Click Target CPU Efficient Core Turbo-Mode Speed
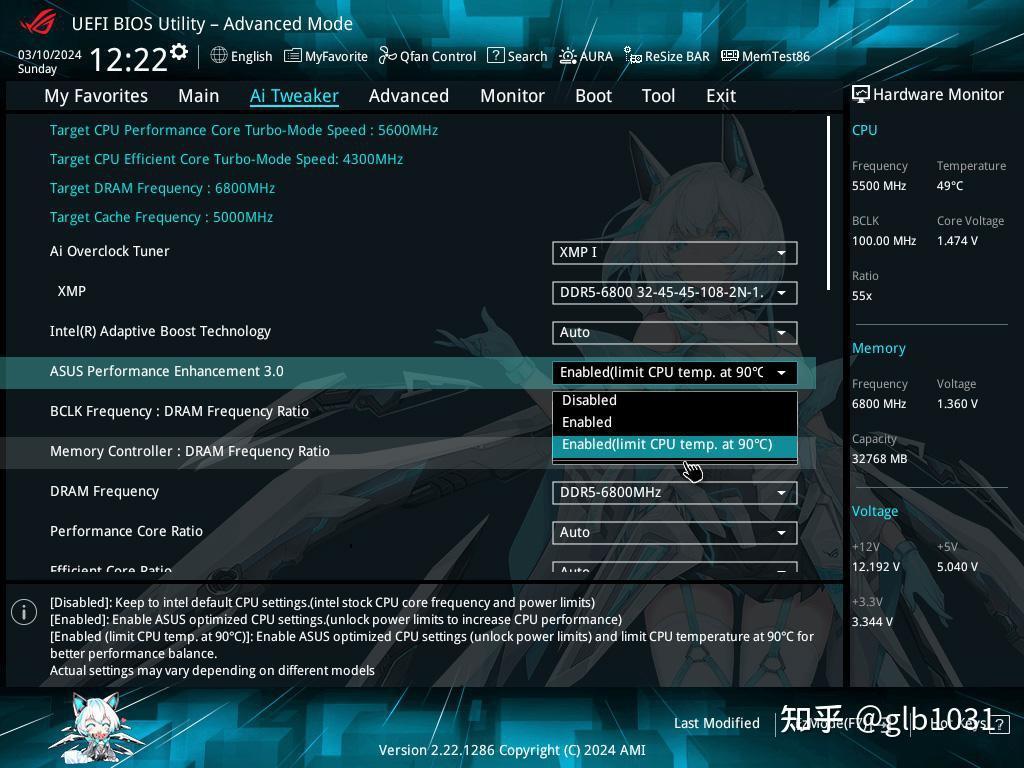The width and height of the screenshot is (1024, 768). point(226,159)
